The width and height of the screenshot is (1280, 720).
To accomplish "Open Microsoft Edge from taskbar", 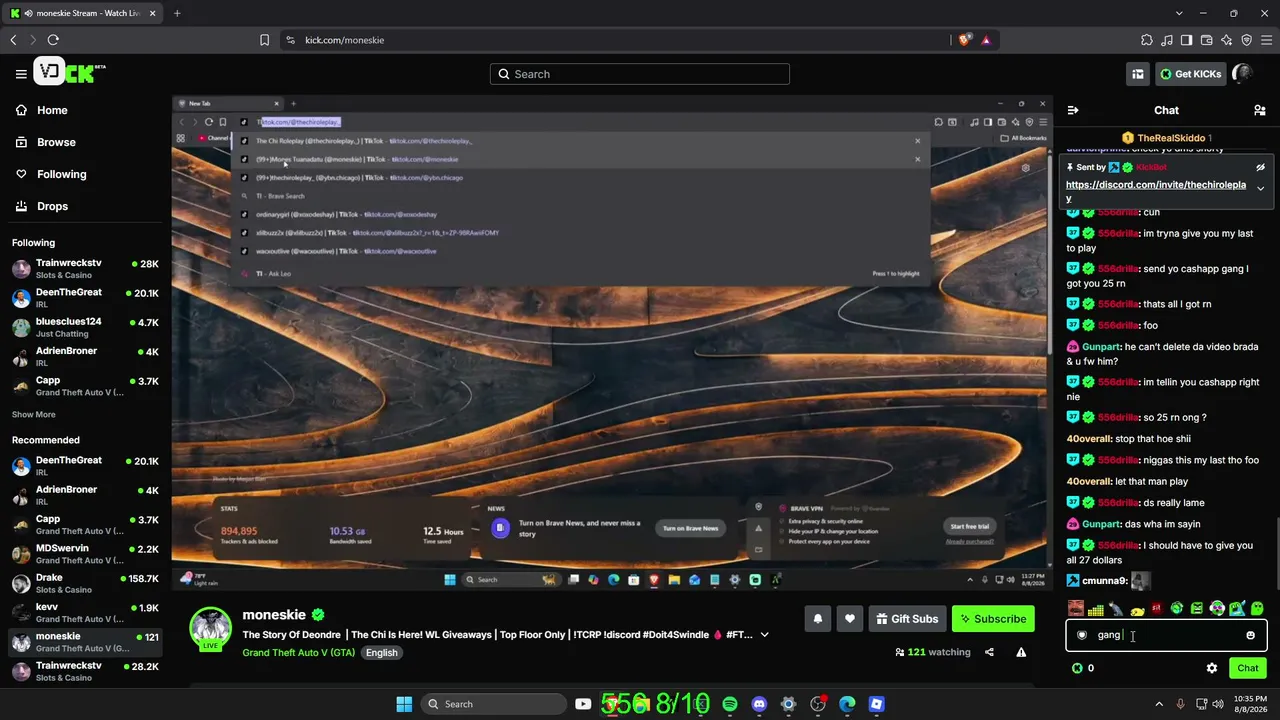I will 847,704.
